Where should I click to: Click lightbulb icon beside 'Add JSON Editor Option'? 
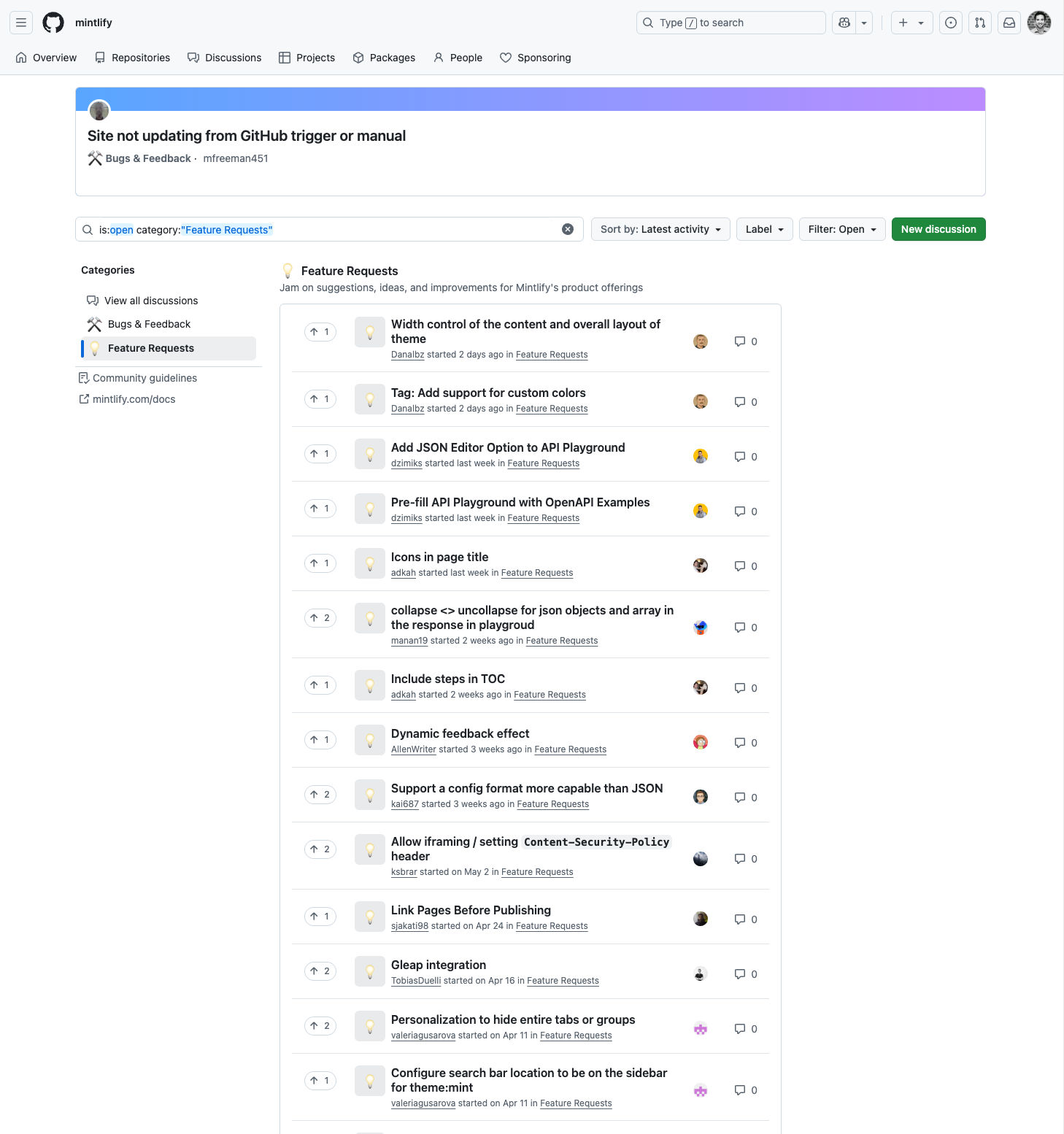tap(370, 454)
